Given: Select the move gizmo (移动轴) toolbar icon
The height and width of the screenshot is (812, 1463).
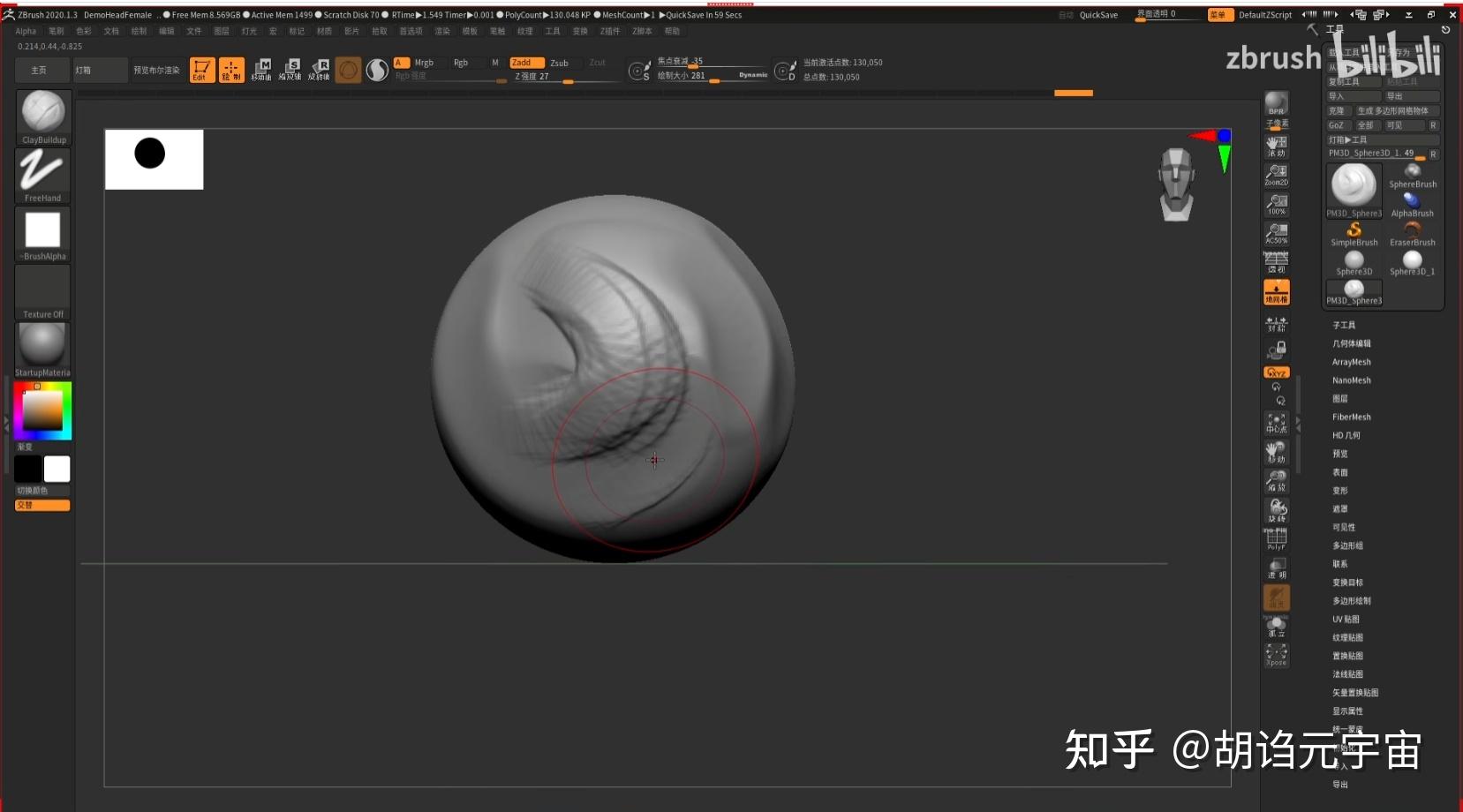Looking at the screenshot, I should (262, 70).
